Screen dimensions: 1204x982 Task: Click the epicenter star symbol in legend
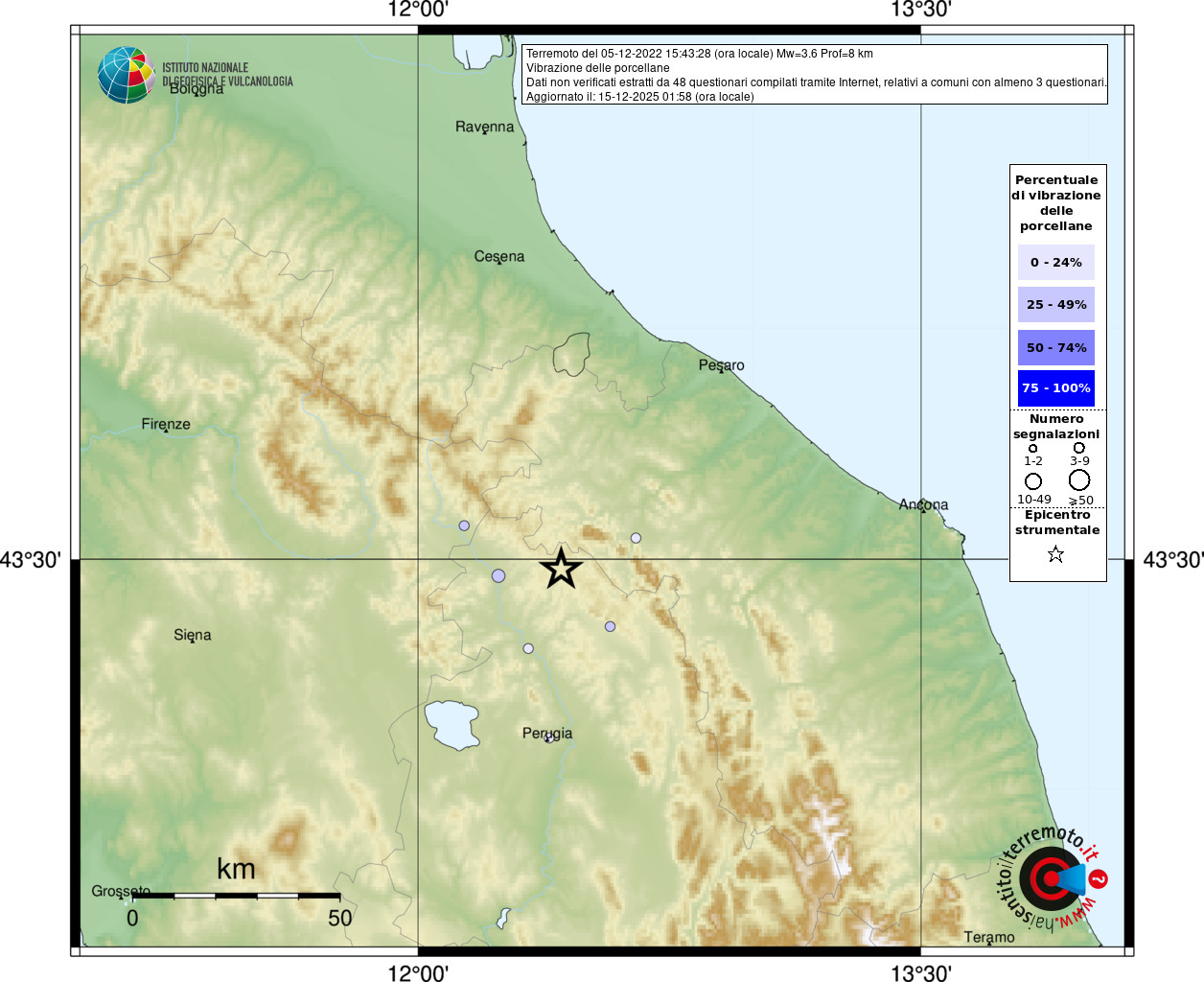click(1055, 554)
